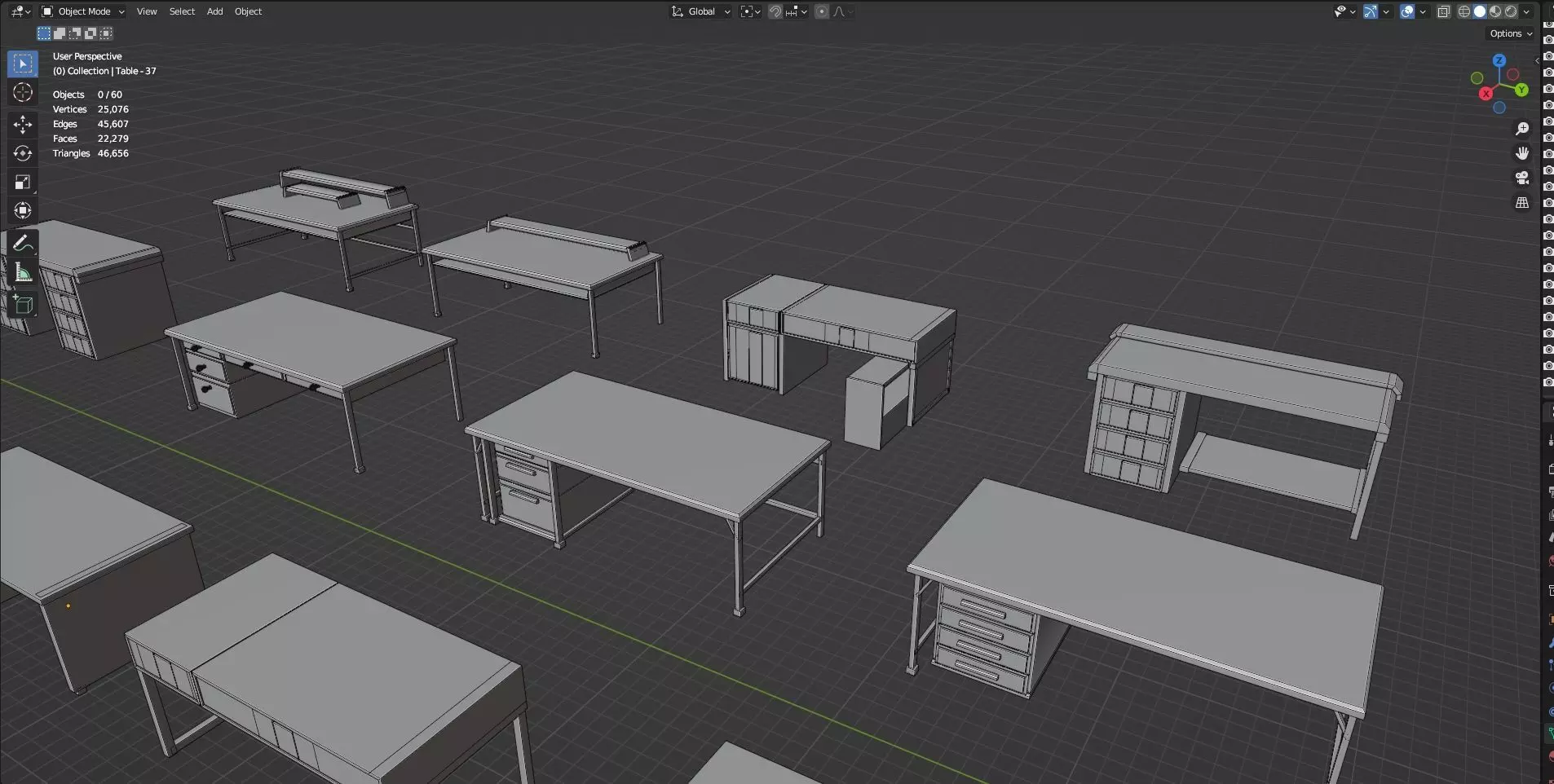Open Global transform orientation dropdown

click(x=701, y=11)
